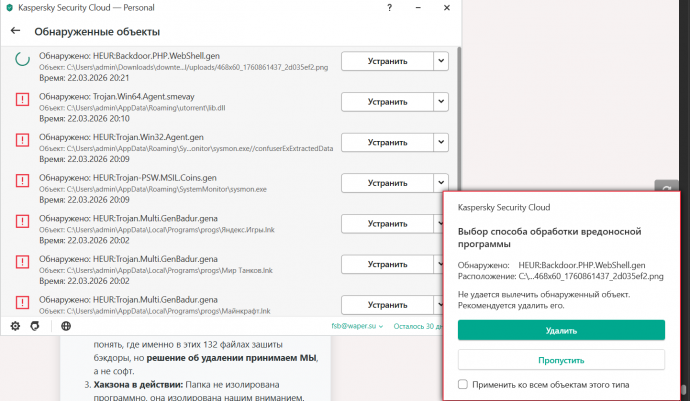This screenshot has width=690, height=401.
Task: Click the spinner icon for Backdoor.PHP.WebShell.gen
Action: tap(22, 61)
